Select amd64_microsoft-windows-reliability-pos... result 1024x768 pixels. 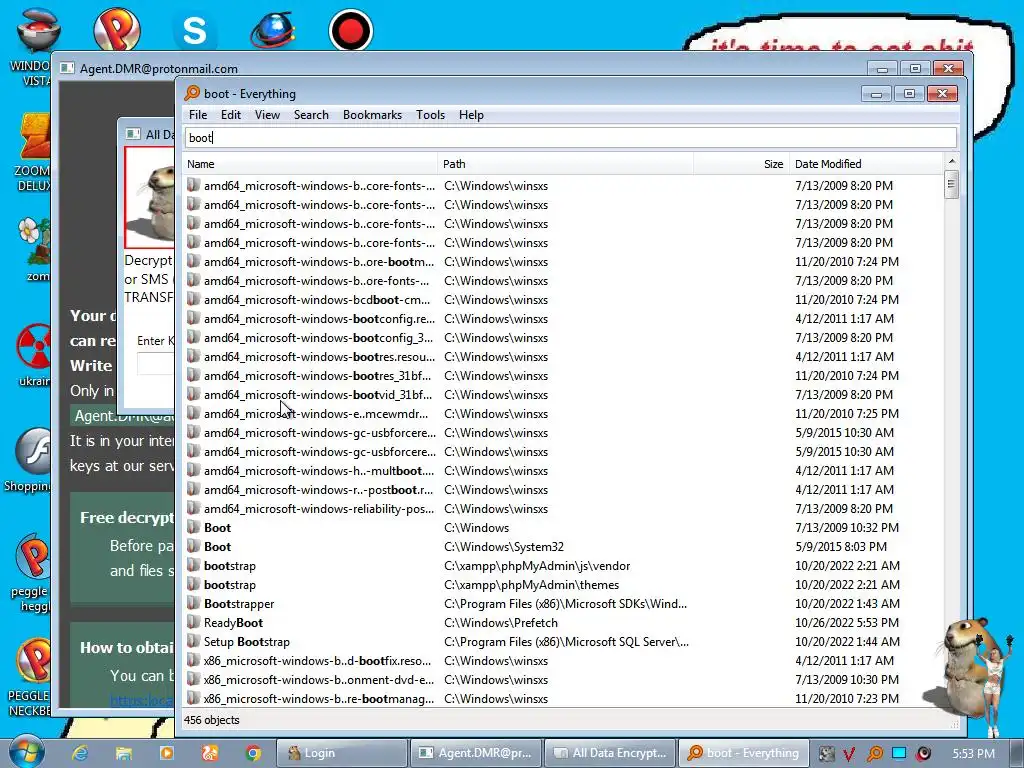pyautogui.click(x=319, y=509)
